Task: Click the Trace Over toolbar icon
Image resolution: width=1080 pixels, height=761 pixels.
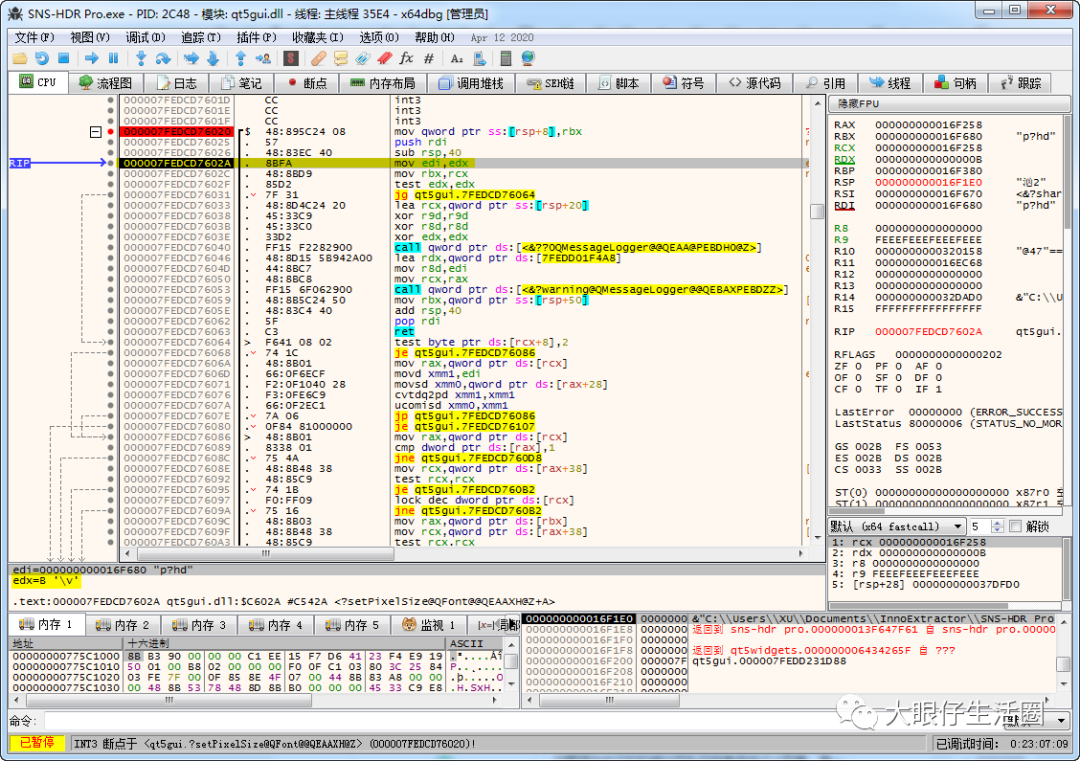Action: [213, 59]
